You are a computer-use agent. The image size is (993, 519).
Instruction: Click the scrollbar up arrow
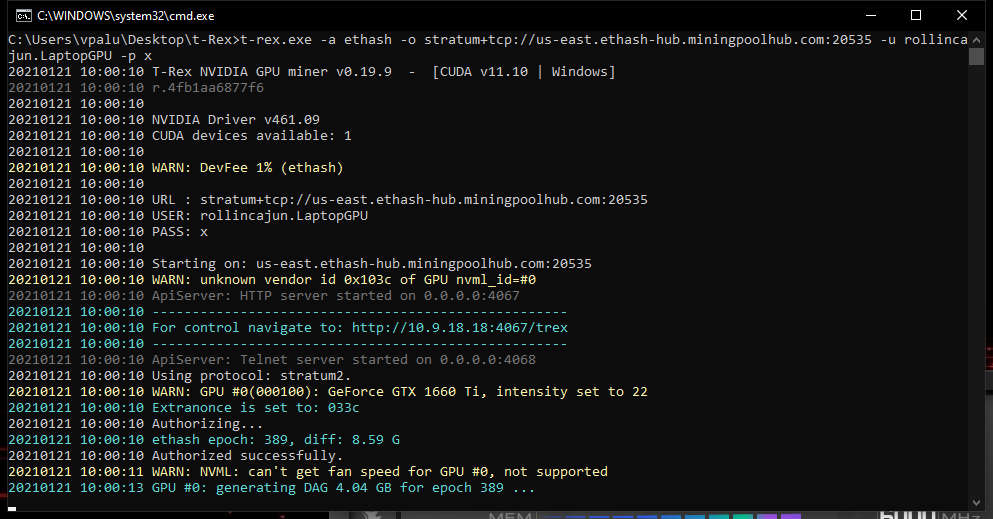(976, 38)
